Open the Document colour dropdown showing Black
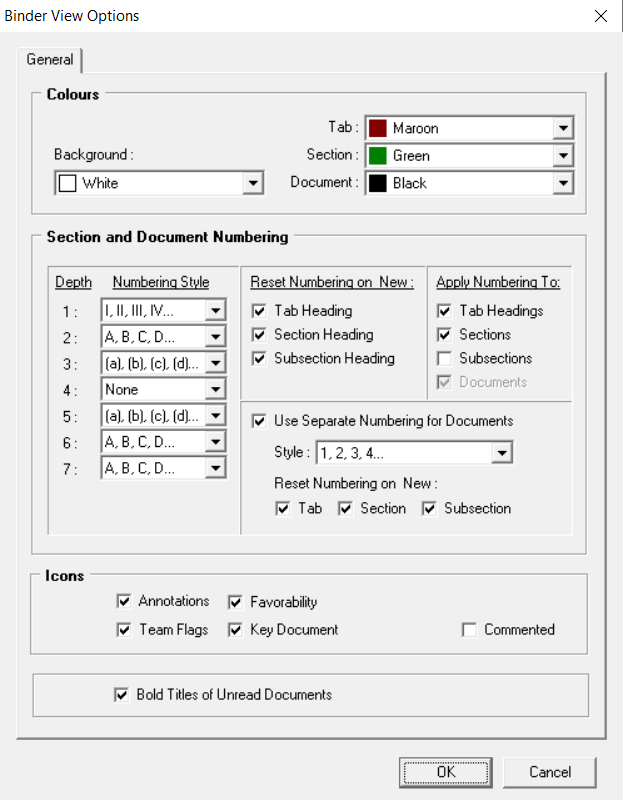The image size is (623, 800). (x=563, y=183)
